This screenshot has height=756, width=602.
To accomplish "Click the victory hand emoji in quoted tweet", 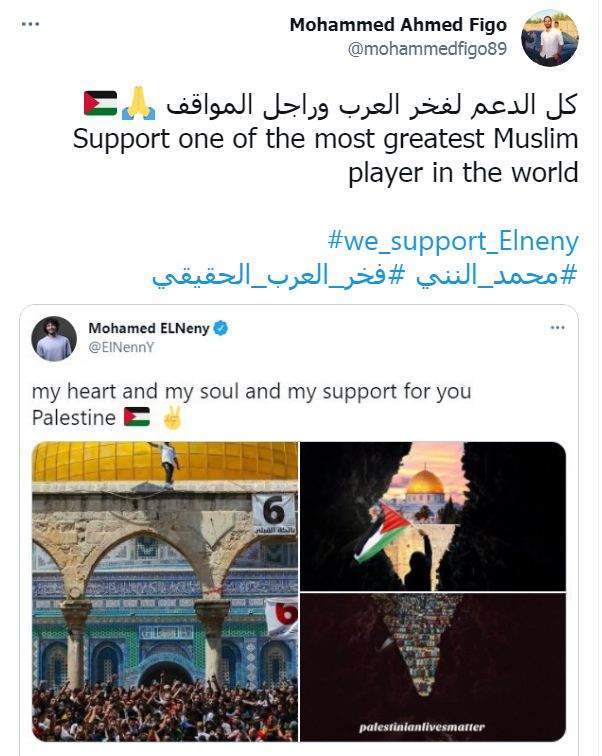I will pos(172,417).
